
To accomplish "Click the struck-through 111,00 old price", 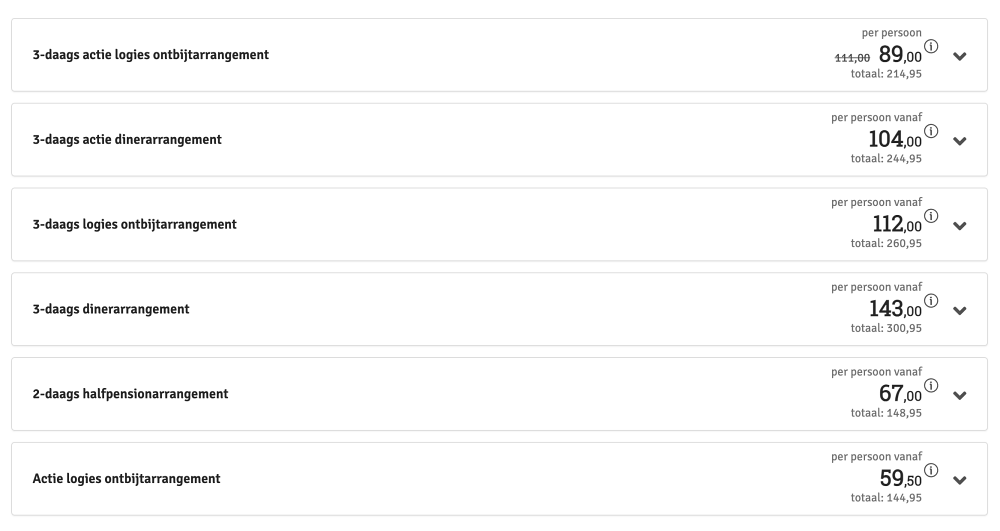I will click(852, 58).
